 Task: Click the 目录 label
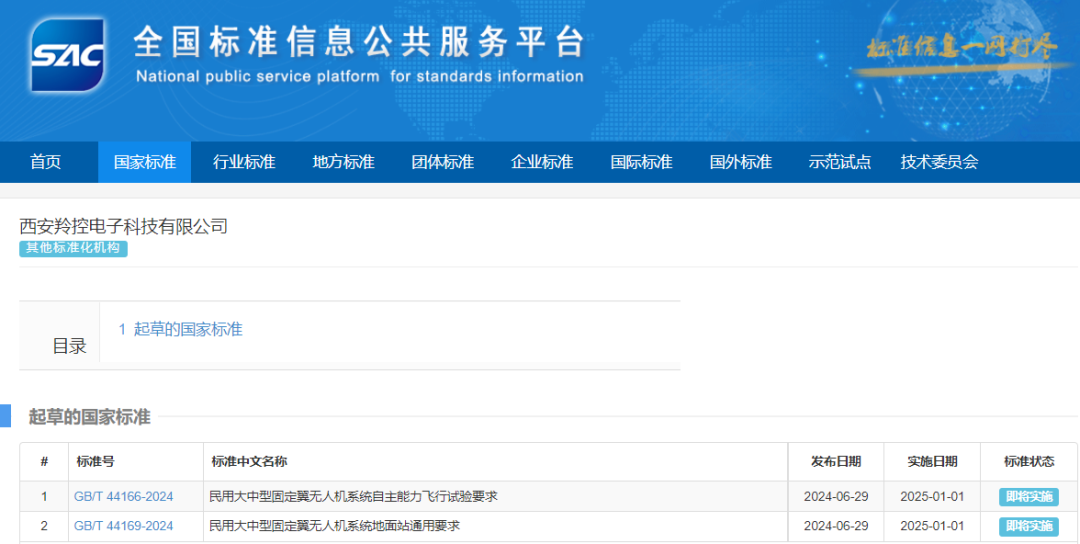(70, 346)
